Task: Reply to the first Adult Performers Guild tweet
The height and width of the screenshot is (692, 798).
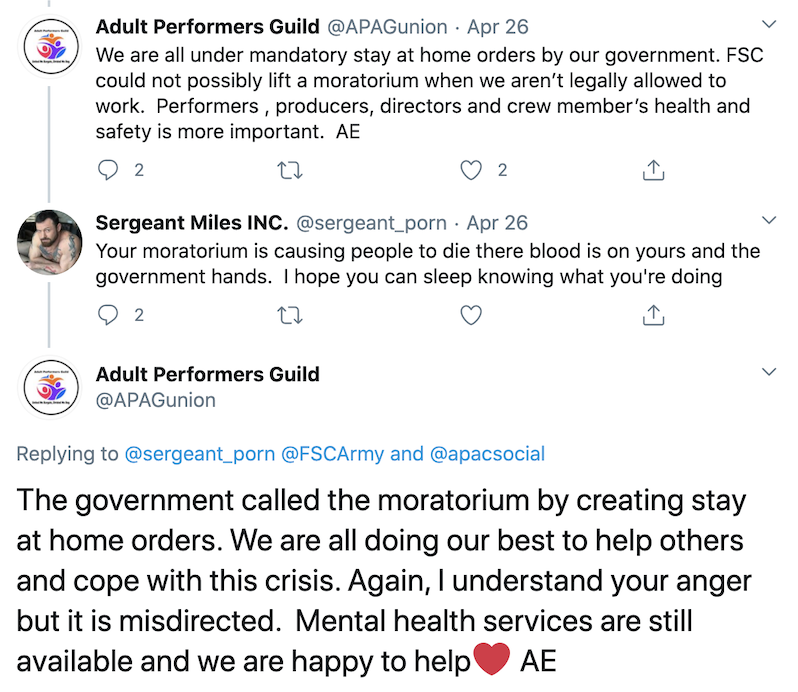Action: click(110, 170)
